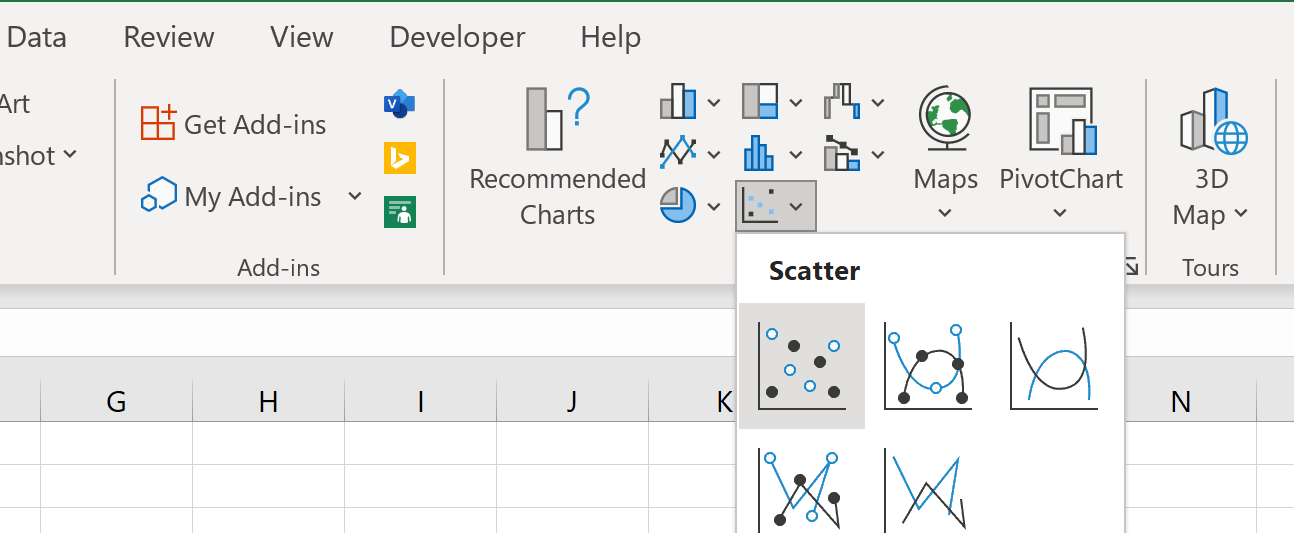
Task: Select the basic Scatter chart option
Action: [x=801, y=366]
